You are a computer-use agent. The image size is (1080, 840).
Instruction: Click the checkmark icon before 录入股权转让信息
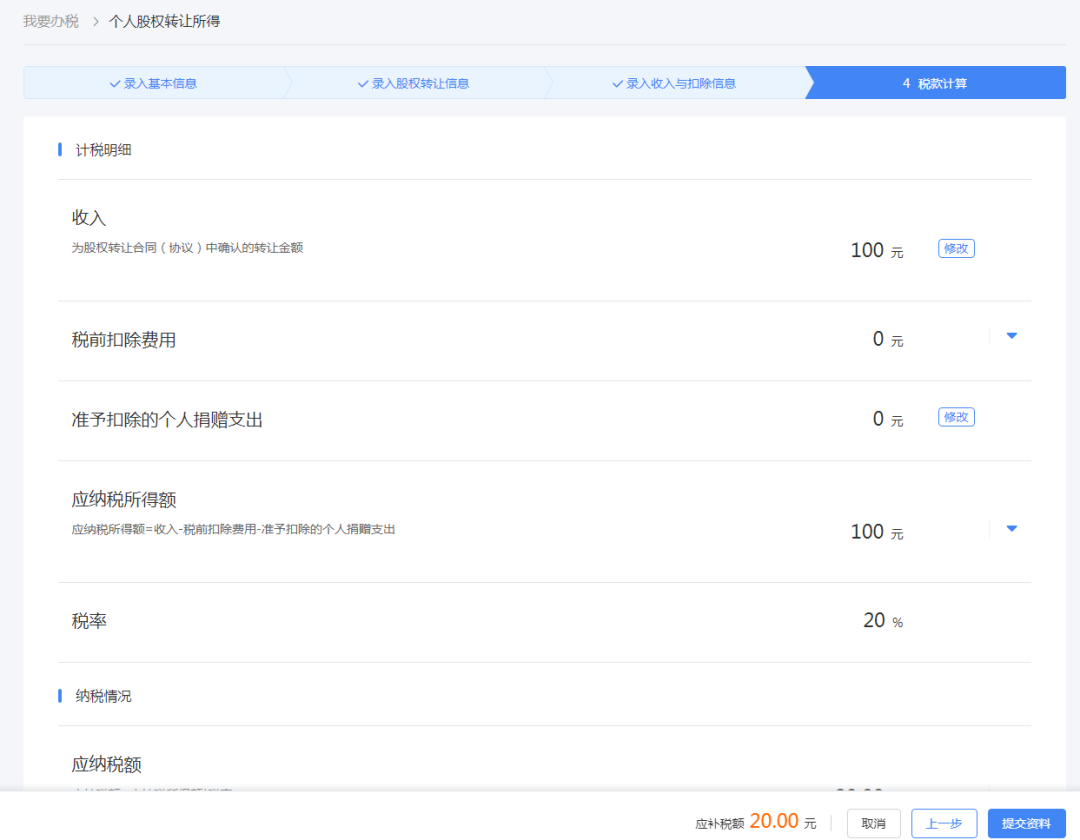[363, 84]
